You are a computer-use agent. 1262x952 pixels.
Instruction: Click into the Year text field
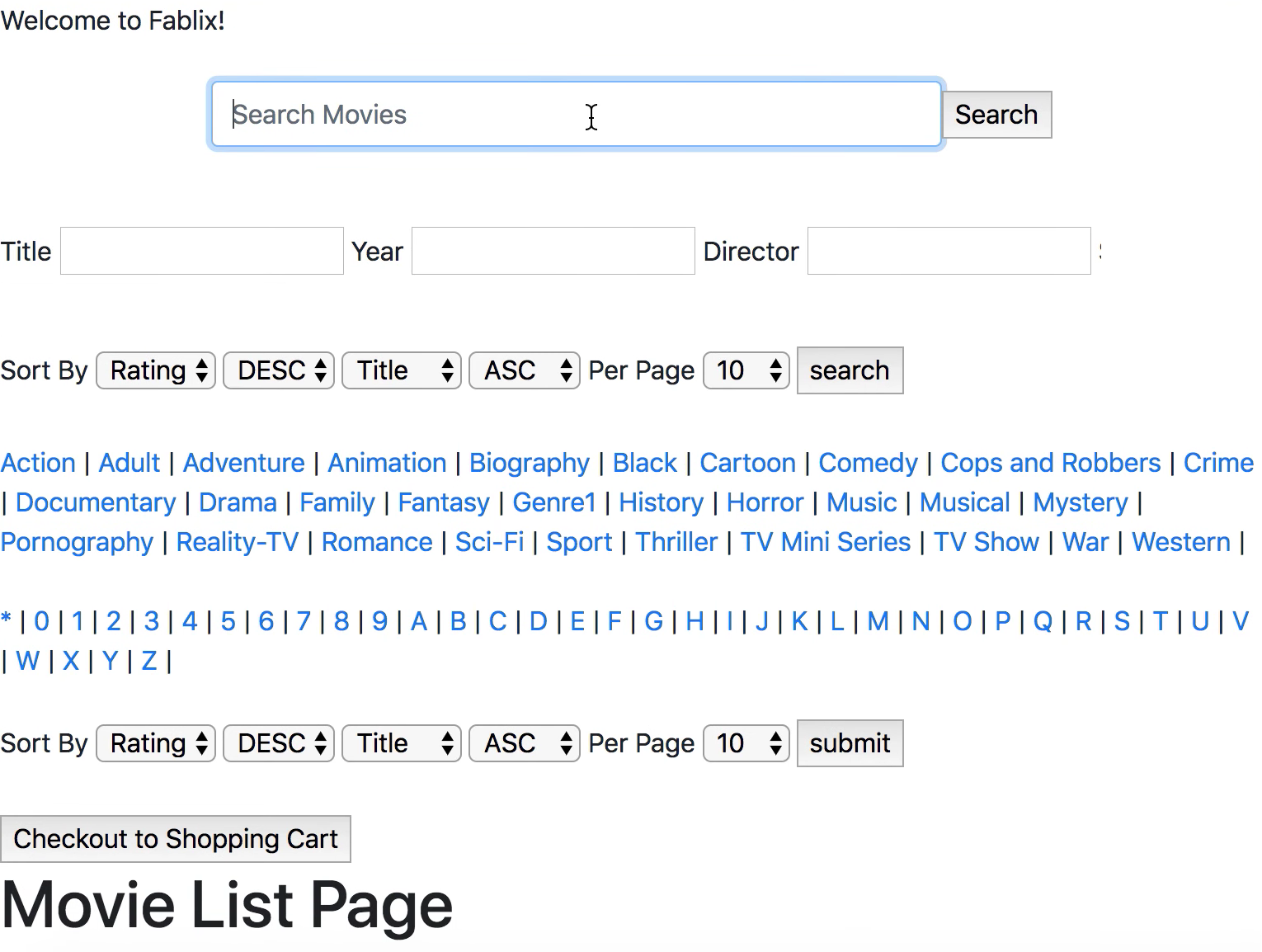[553, 251]
